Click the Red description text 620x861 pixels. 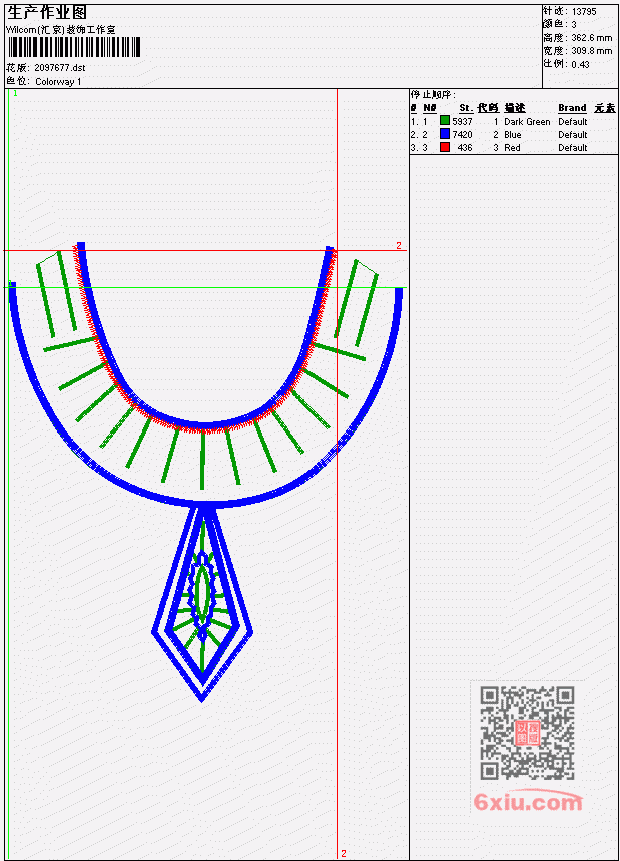pos(512,148)
